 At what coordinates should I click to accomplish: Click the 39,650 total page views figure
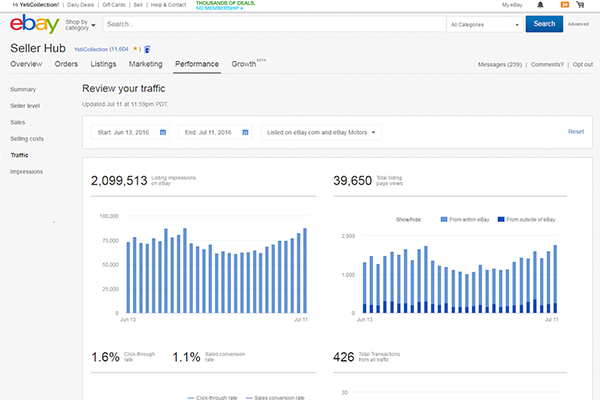point(352,181)
